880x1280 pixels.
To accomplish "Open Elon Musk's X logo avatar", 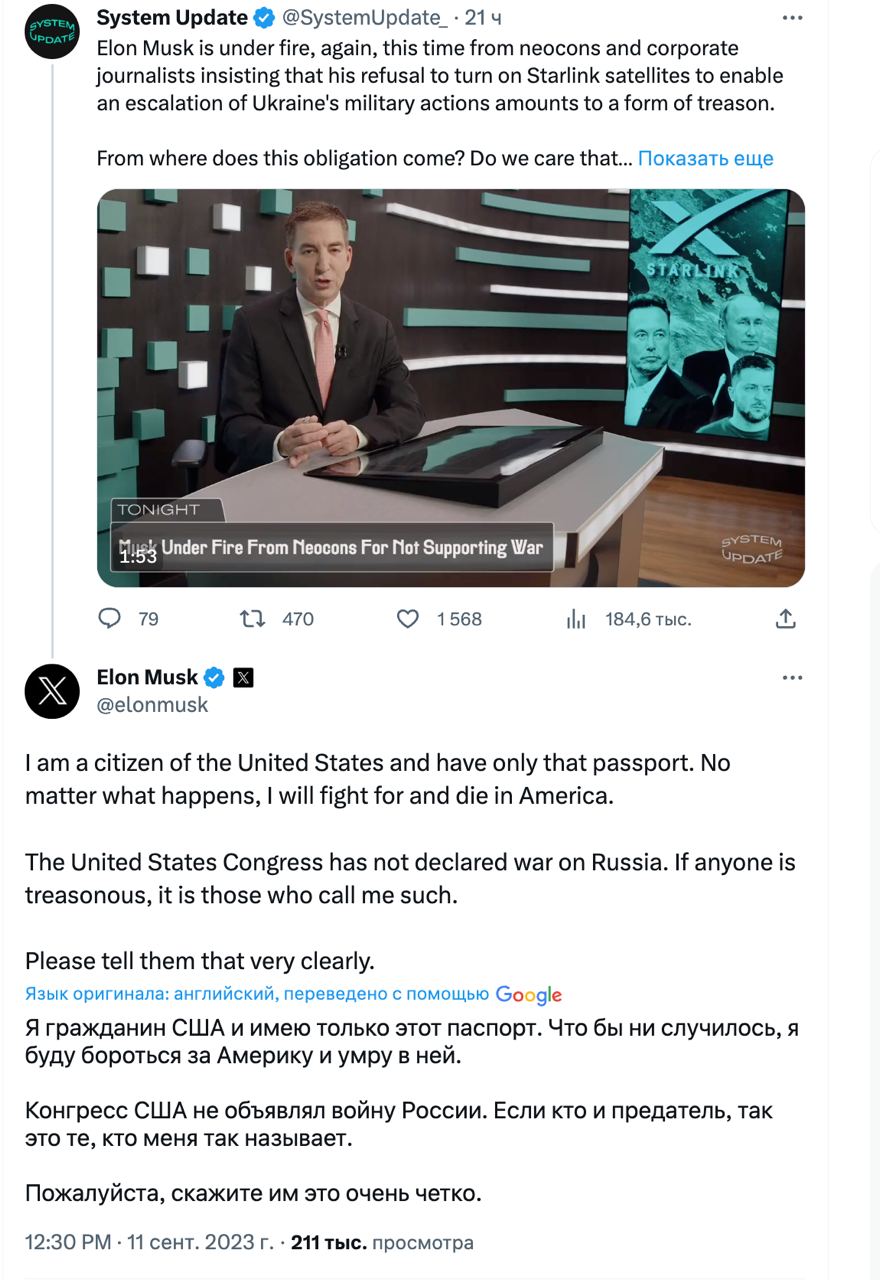I will coord(52,691).
